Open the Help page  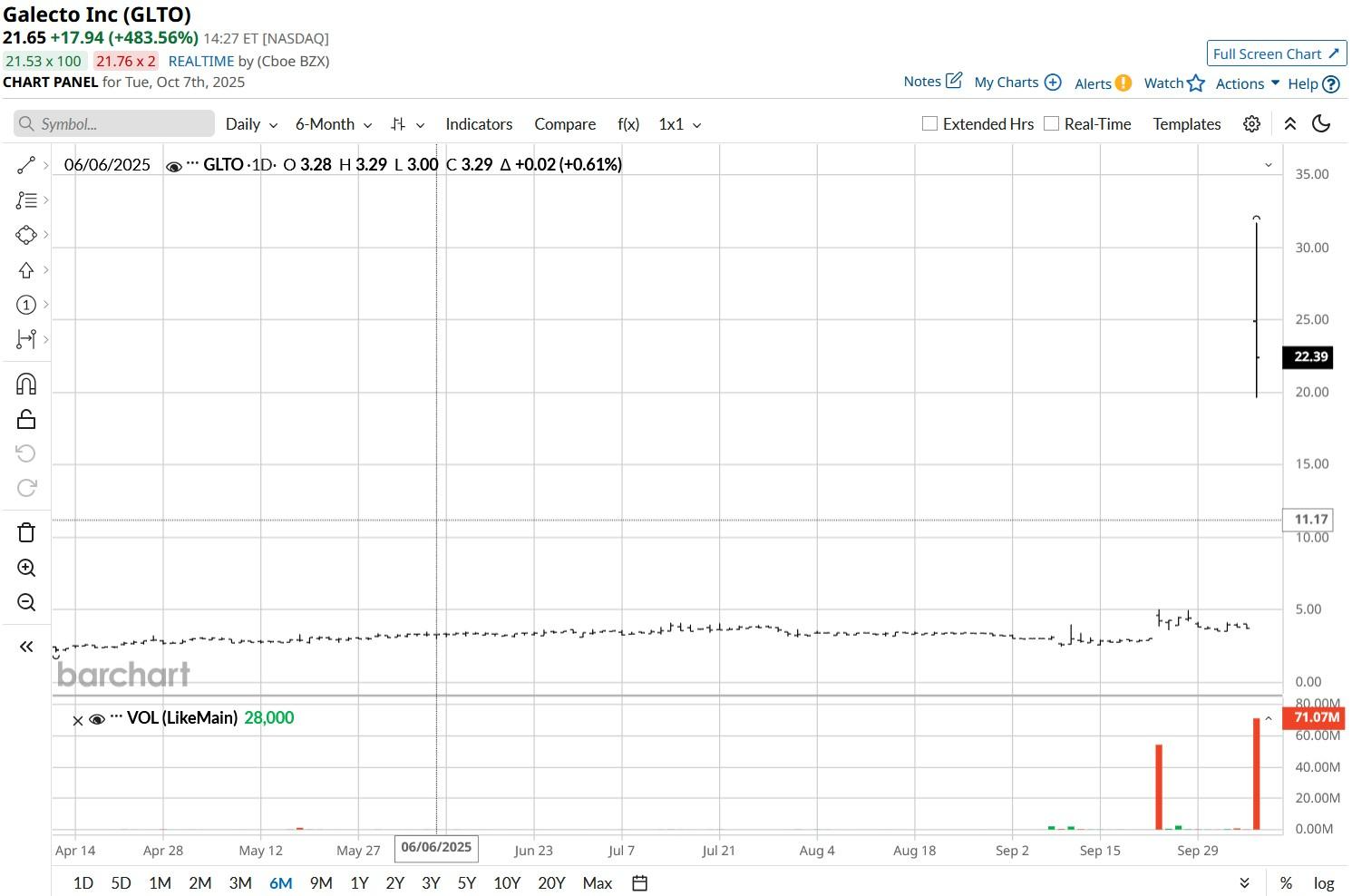[1314, 83]
